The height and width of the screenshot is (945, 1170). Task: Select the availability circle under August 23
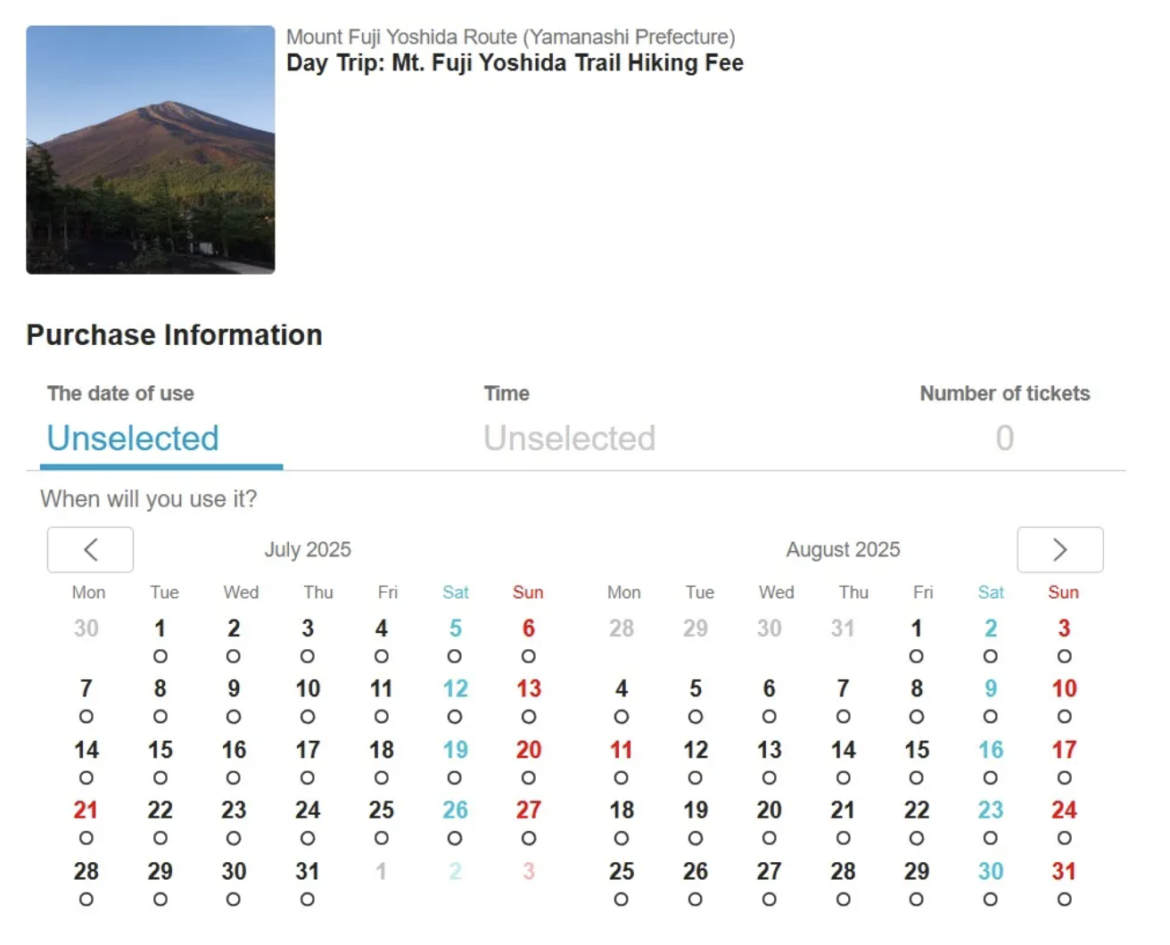point(990,838)
